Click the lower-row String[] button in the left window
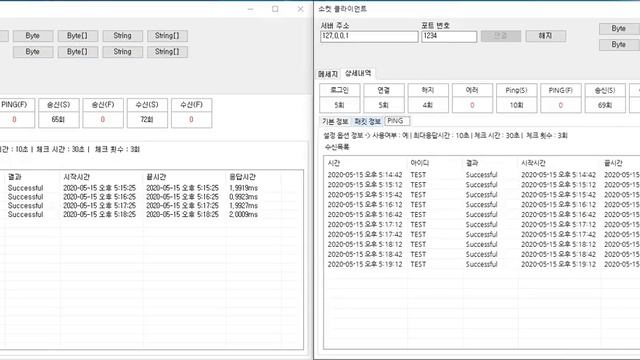This screenshot has height=360, width=640. pos(167,52)
